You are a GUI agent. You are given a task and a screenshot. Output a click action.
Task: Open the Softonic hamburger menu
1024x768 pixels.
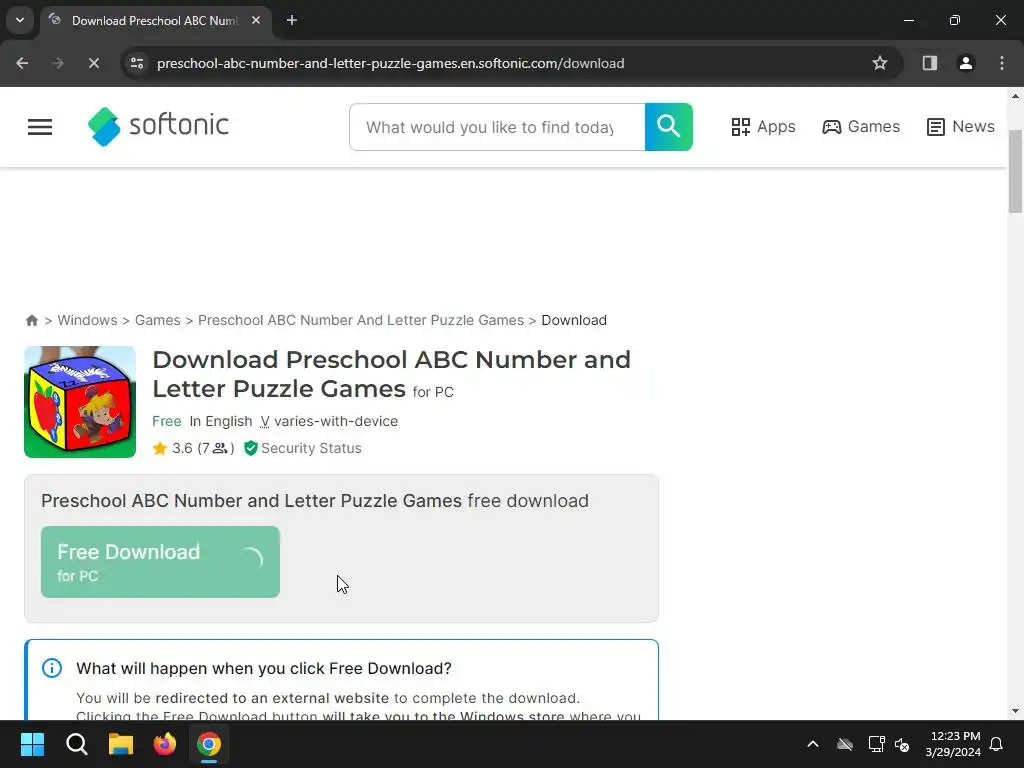coord(40,127)
